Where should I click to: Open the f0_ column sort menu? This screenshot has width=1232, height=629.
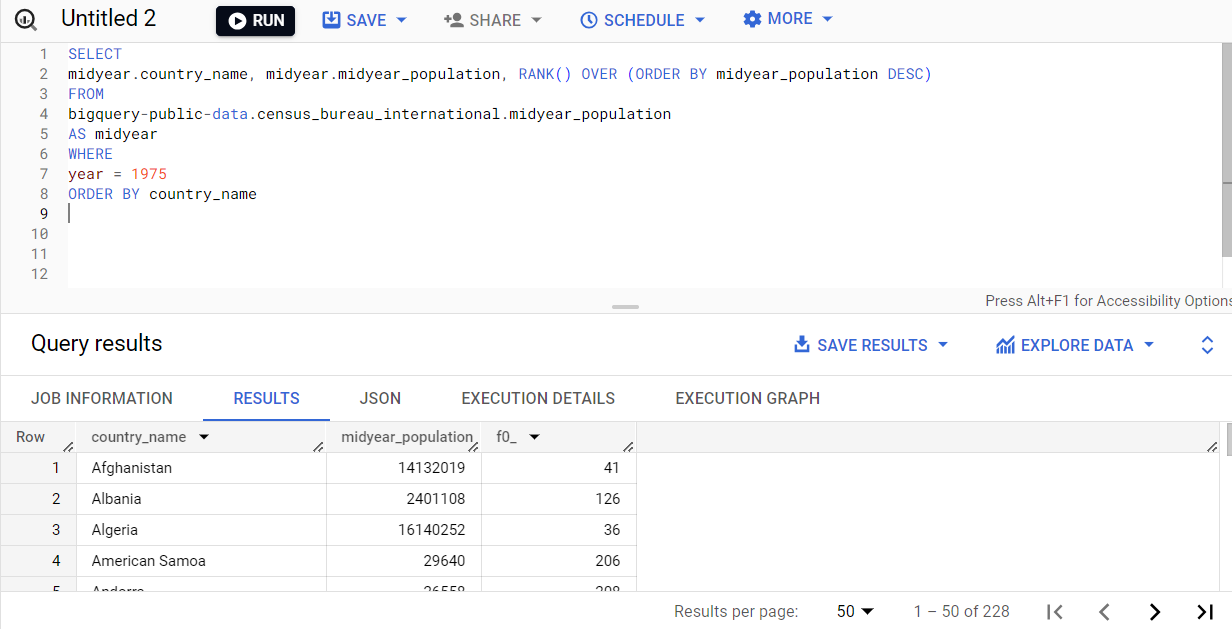click(534, 437)
